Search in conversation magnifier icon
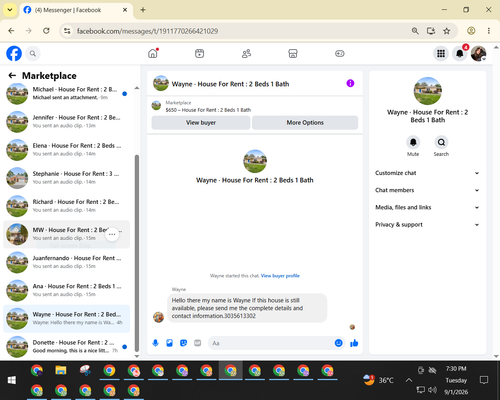This screenshot has width=500, height=400. 441,142
